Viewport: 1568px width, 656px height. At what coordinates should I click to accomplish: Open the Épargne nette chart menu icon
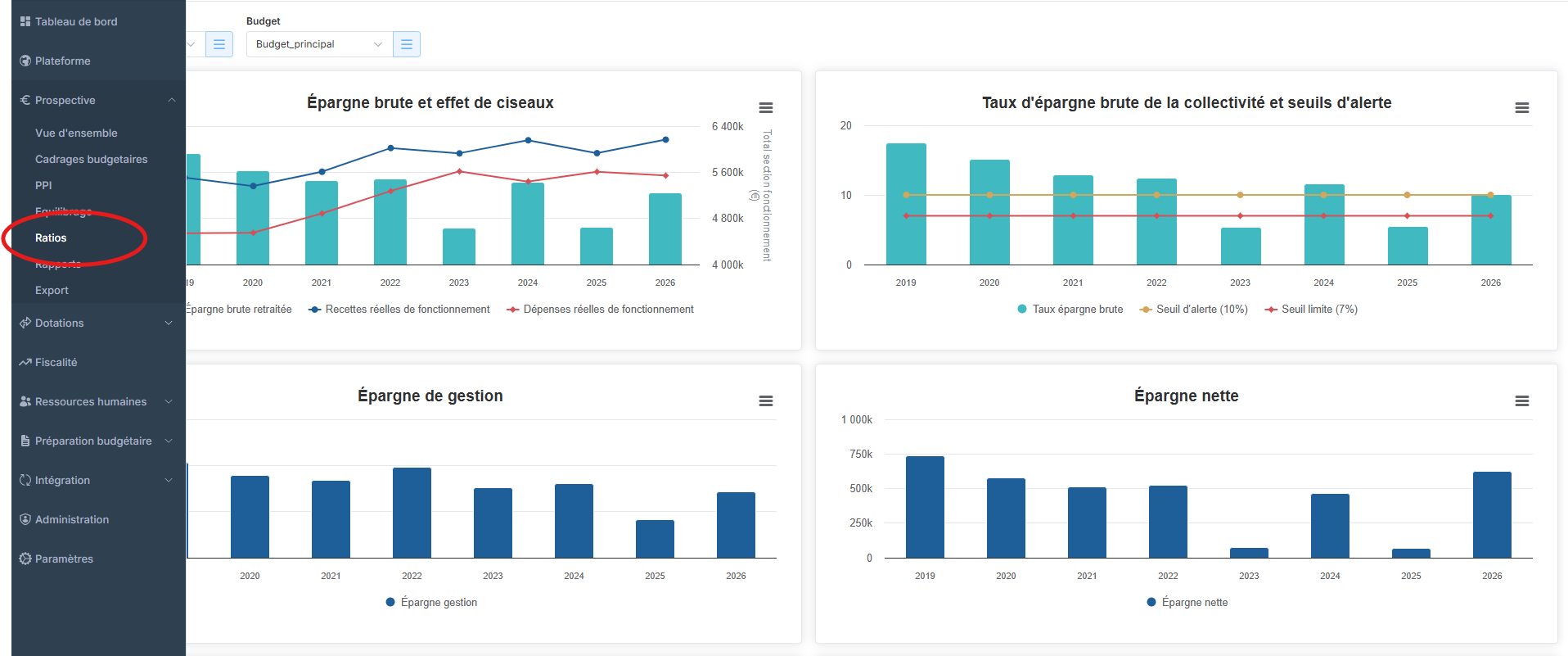pyautogui.click(x=1521, y=401)
